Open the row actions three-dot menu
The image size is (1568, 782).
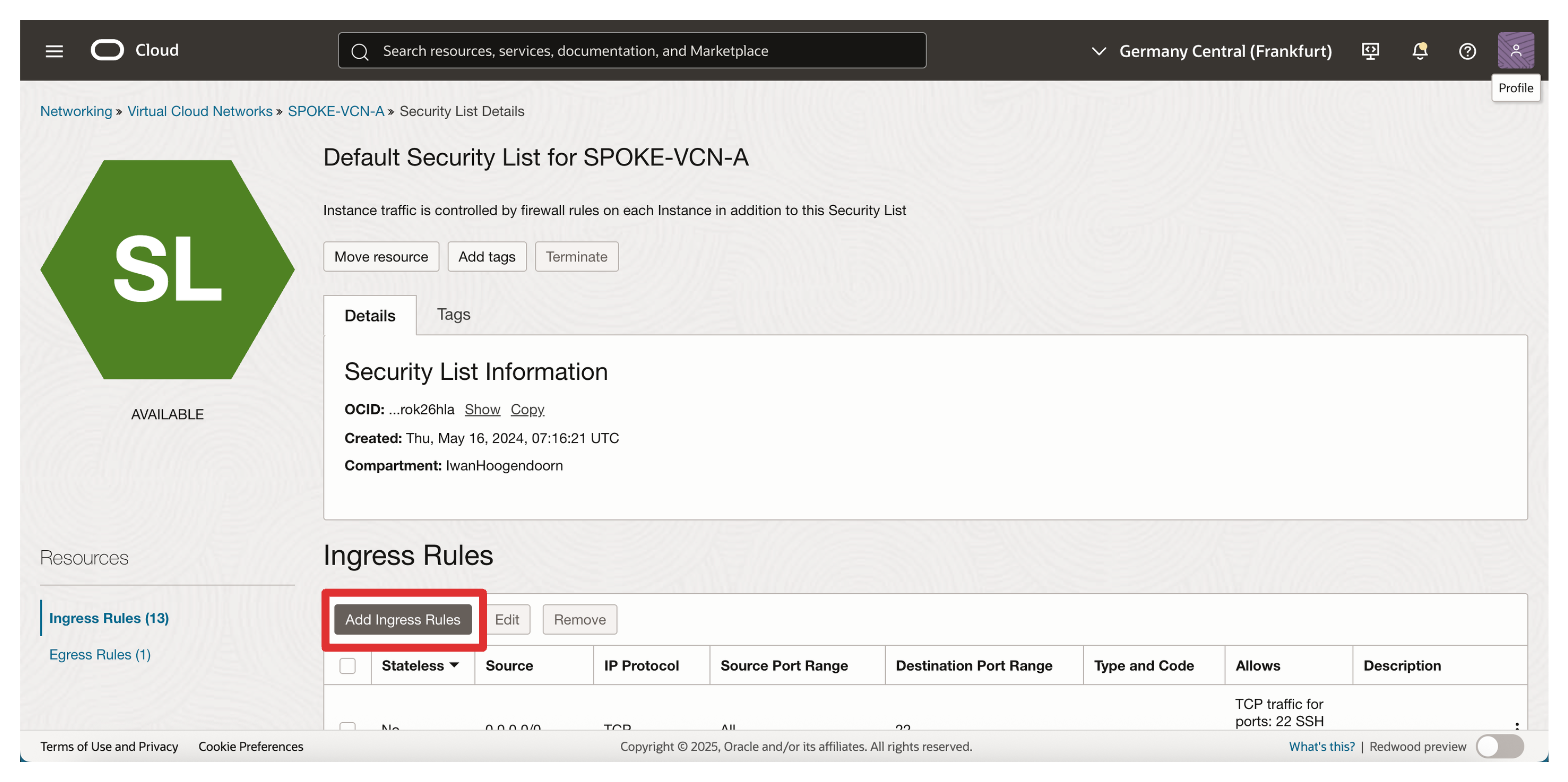(1516, 727)
